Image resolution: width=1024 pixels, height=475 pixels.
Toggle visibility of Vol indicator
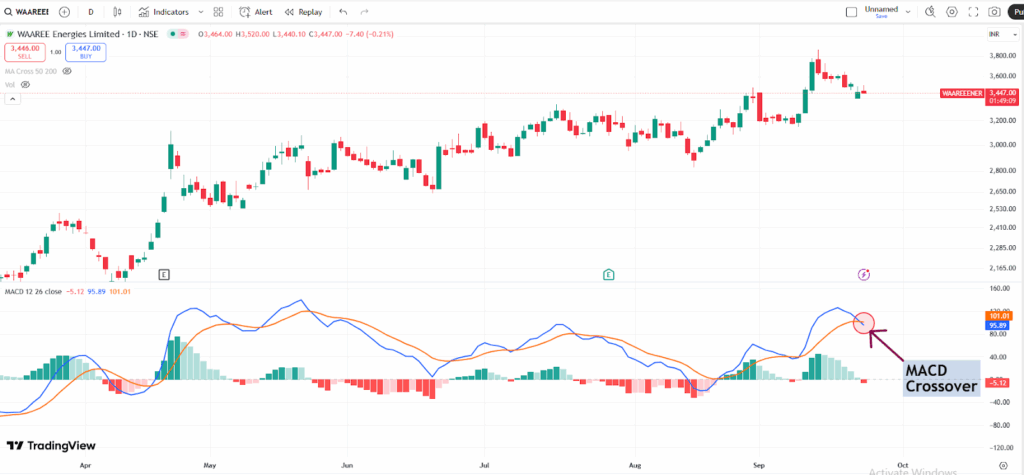tap(25, 85)
